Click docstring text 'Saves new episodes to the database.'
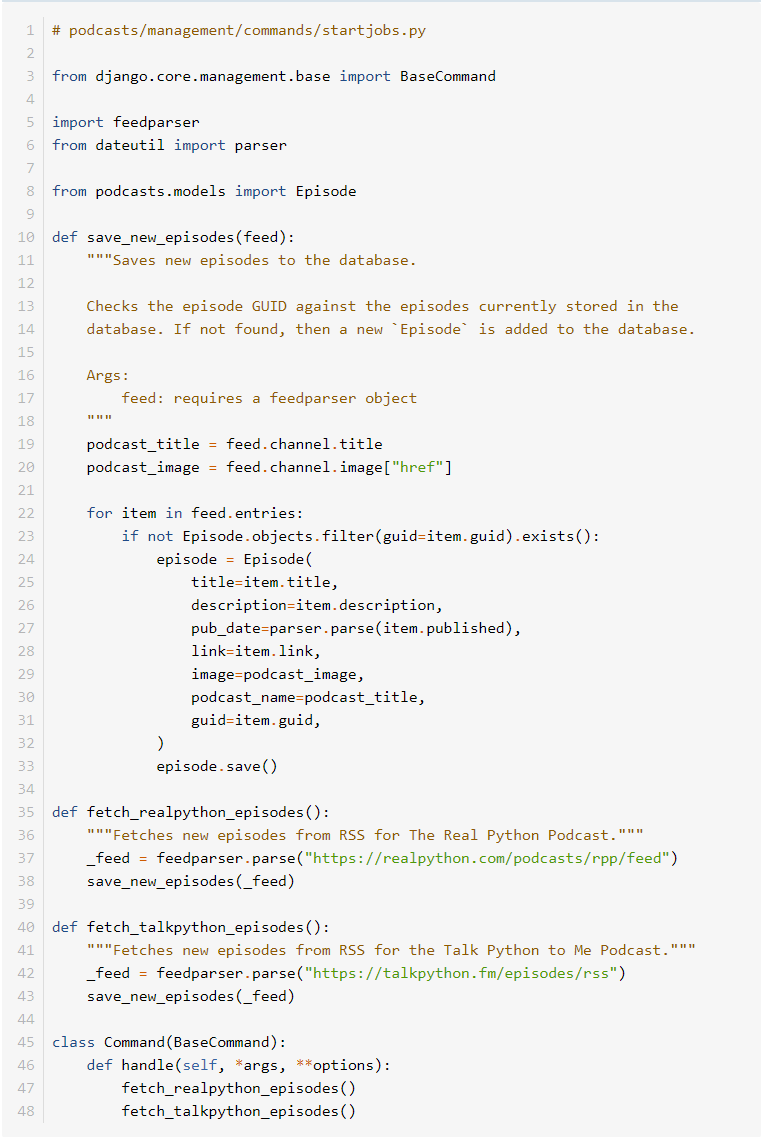The image size is (761, 1137). click(x=265, y=260)
